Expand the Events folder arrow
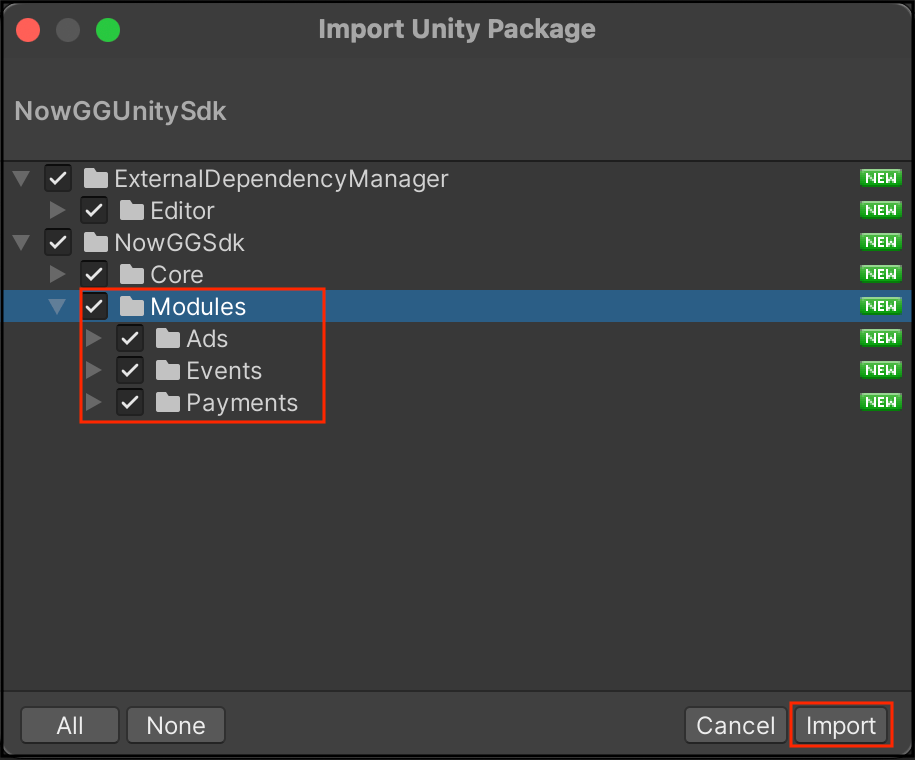 pos(94,371)
